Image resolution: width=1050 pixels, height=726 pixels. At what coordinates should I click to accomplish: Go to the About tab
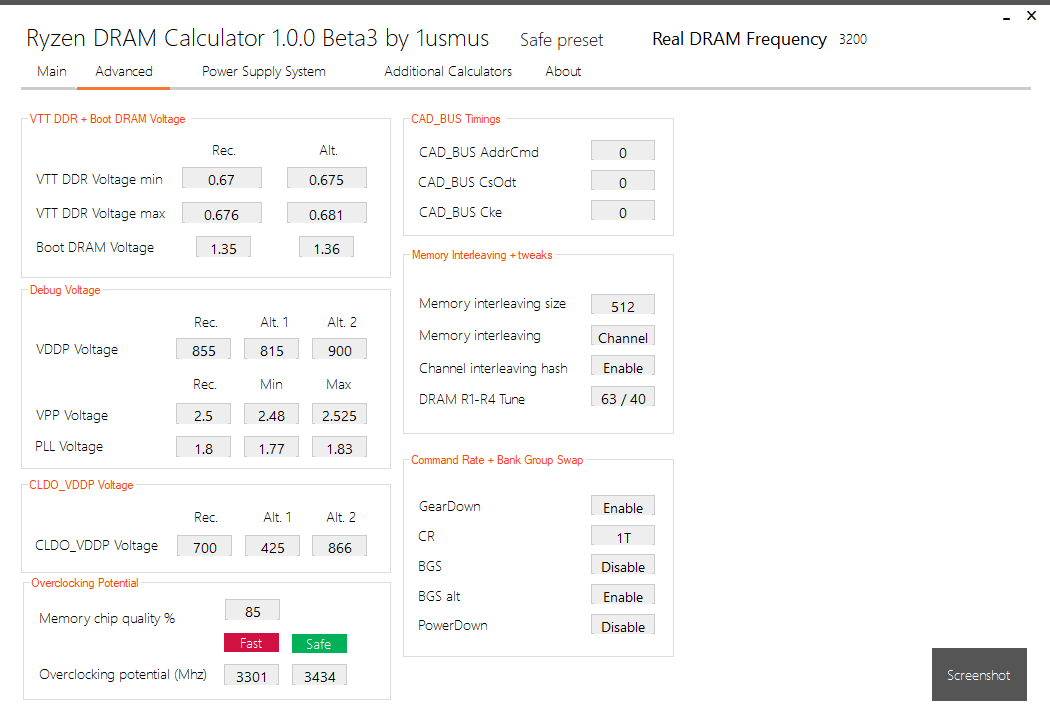point(563,72)
